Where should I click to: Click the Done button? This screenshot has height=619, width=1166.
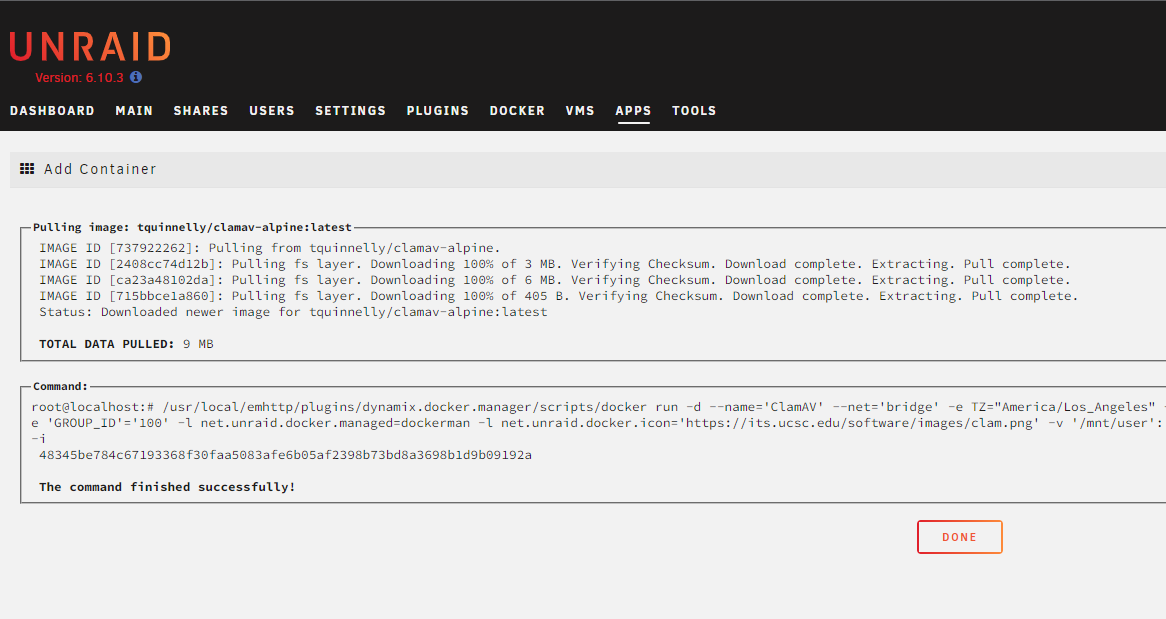click(959, 537)
